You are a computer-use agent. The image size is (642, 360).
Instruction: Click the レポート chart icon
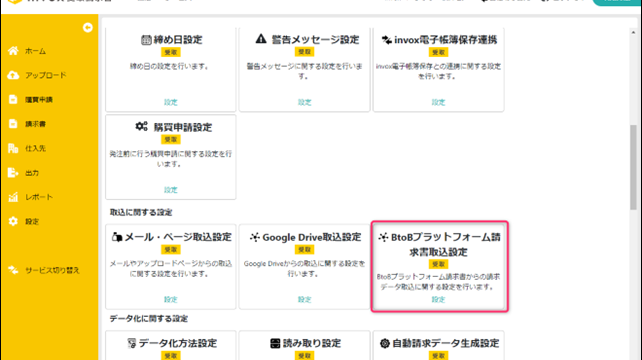pyautogui.click(x=13, y=197)
